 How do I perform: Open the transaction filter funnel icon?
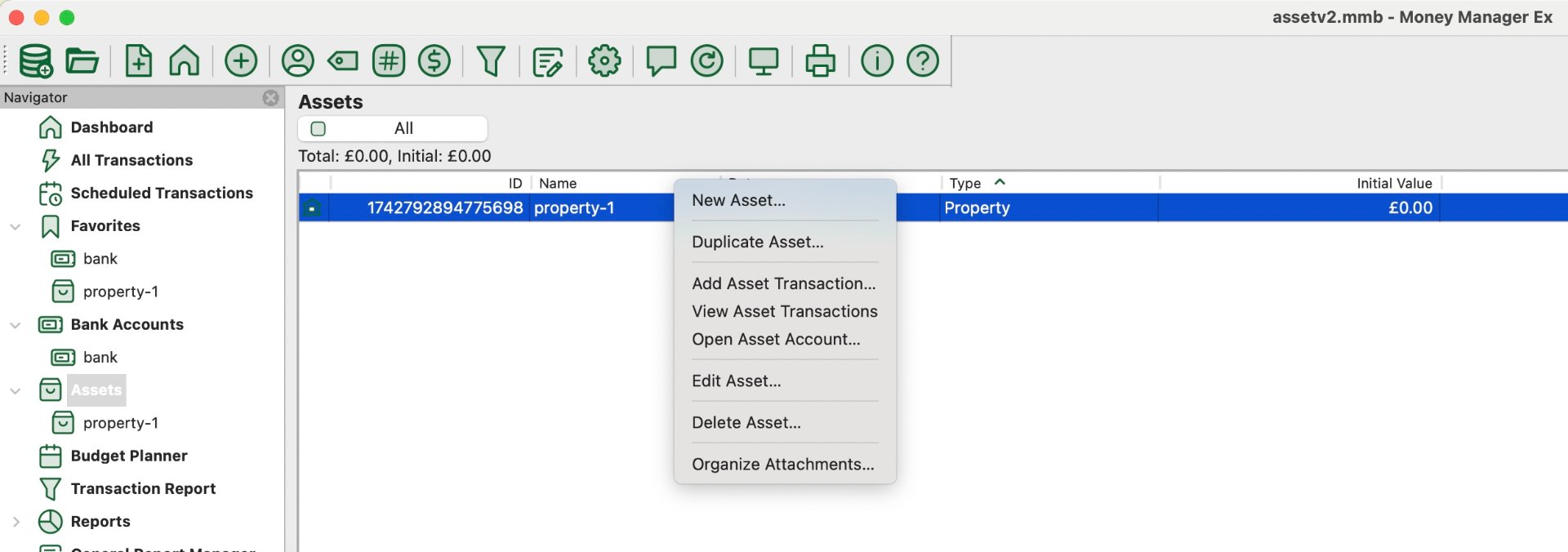point(491,61)
